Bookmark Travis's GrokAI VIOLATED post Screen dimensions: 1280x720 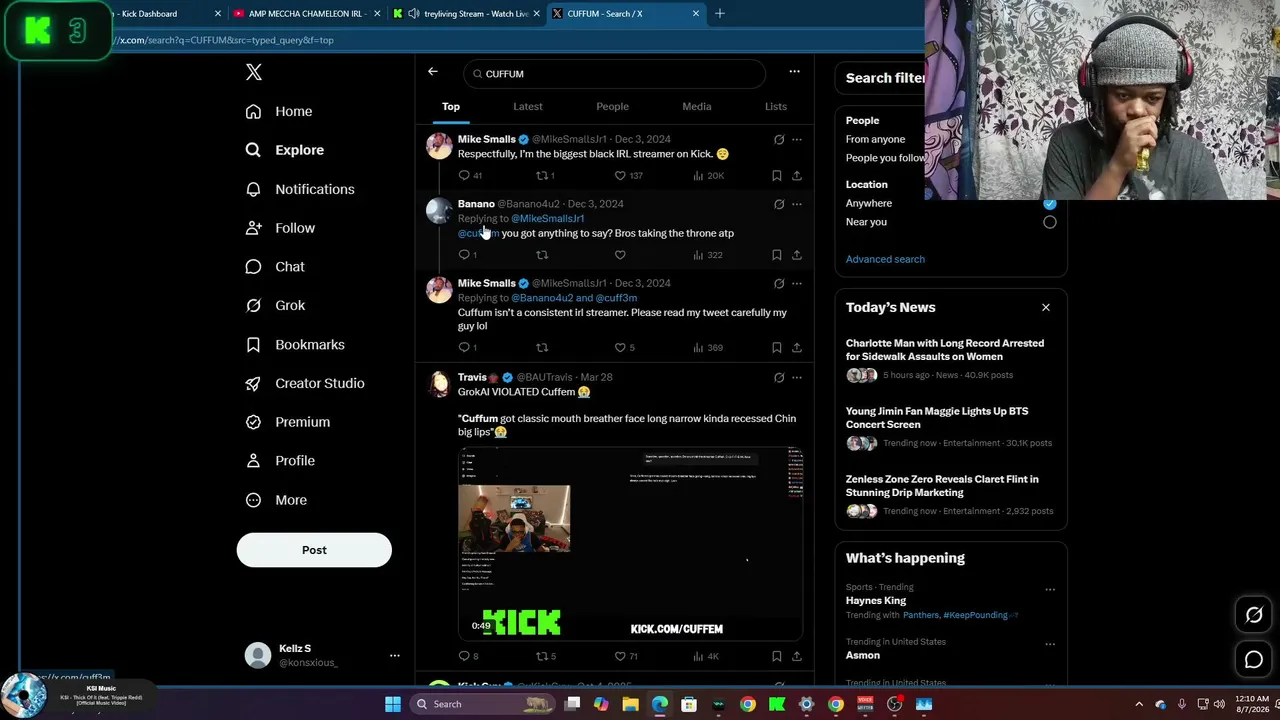pos(776,656)
